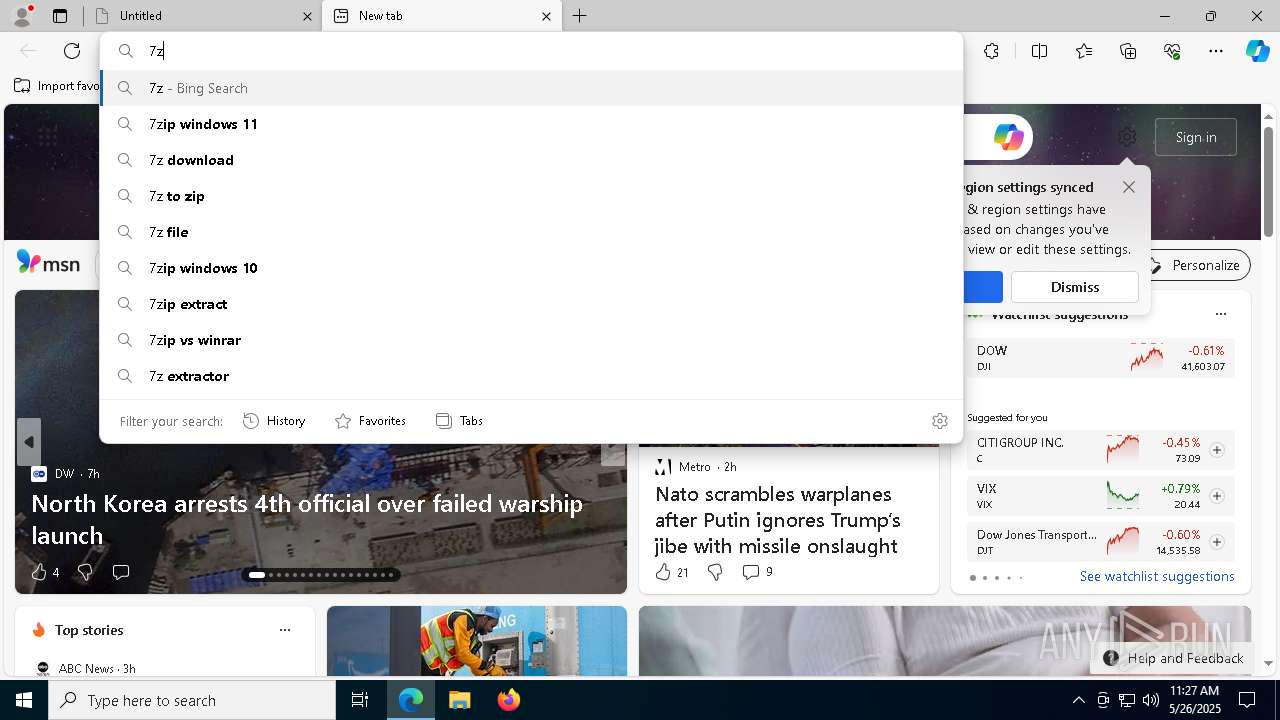Filter search by Tabs
Viewport: 1280px width, 720px height.
pyautogui.click(x=459, y=421)
